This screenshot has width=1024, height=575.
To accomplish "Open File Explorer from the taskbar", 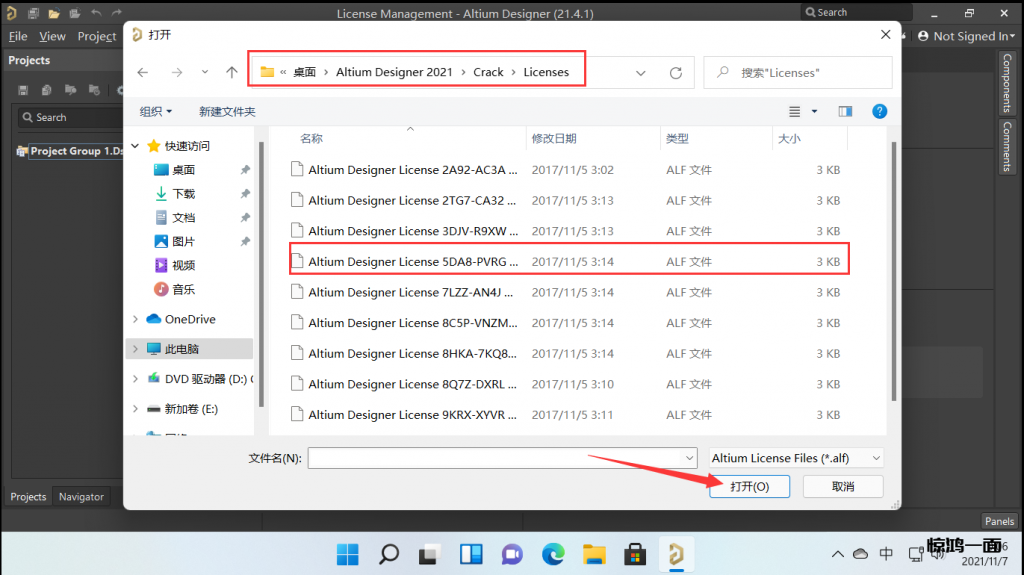I will coord(594,553).
